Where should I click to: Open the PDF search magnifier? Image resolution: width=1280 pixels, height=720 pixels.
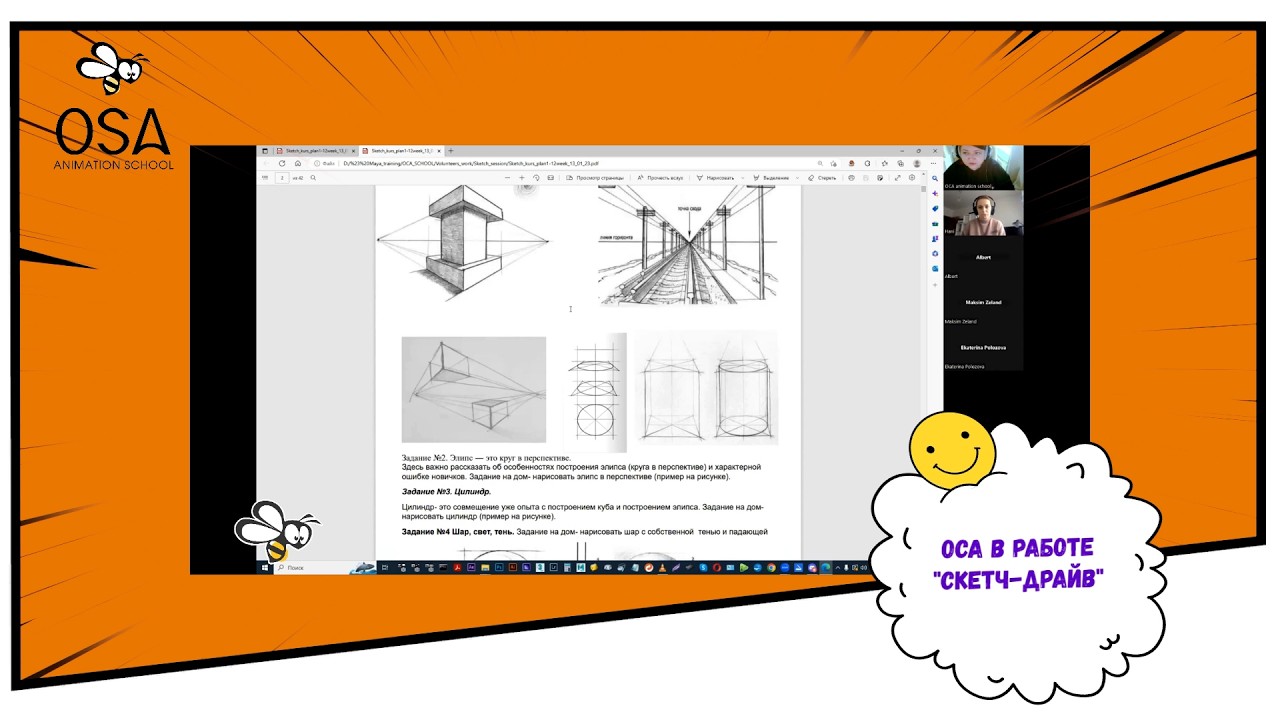tap(313, 178)
